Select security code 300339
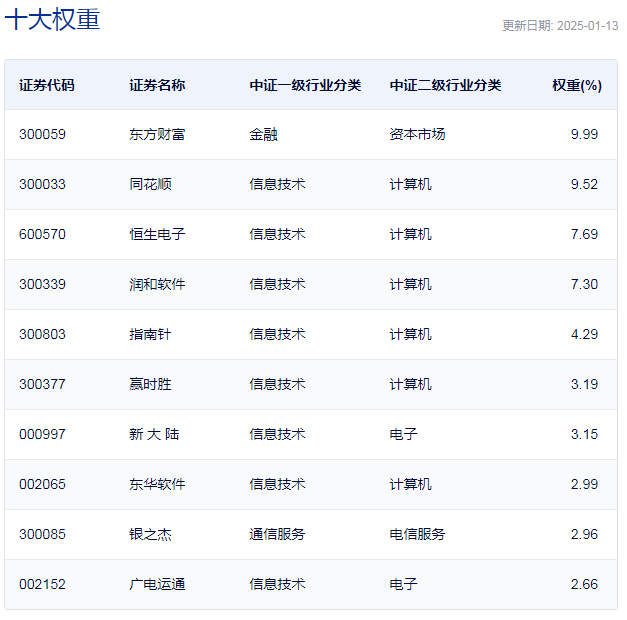Screen dimensions: 627x620 coord(42,284)
